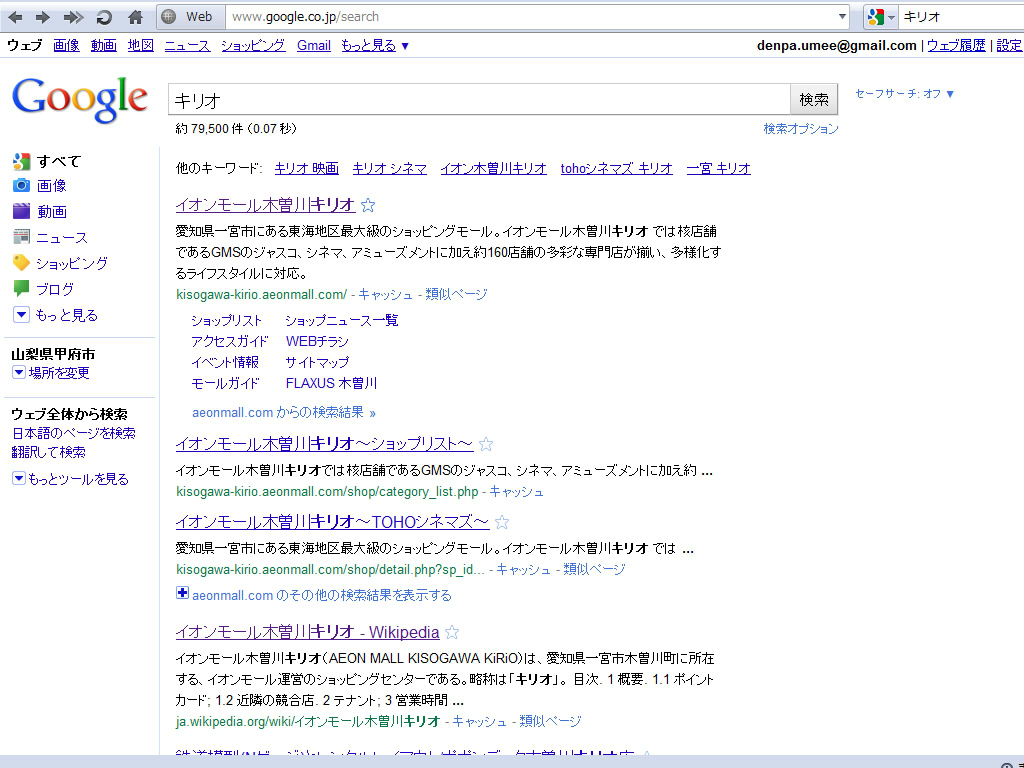Open イオンモール木曽川キリオ - Wikipedia result

point(308,632)
